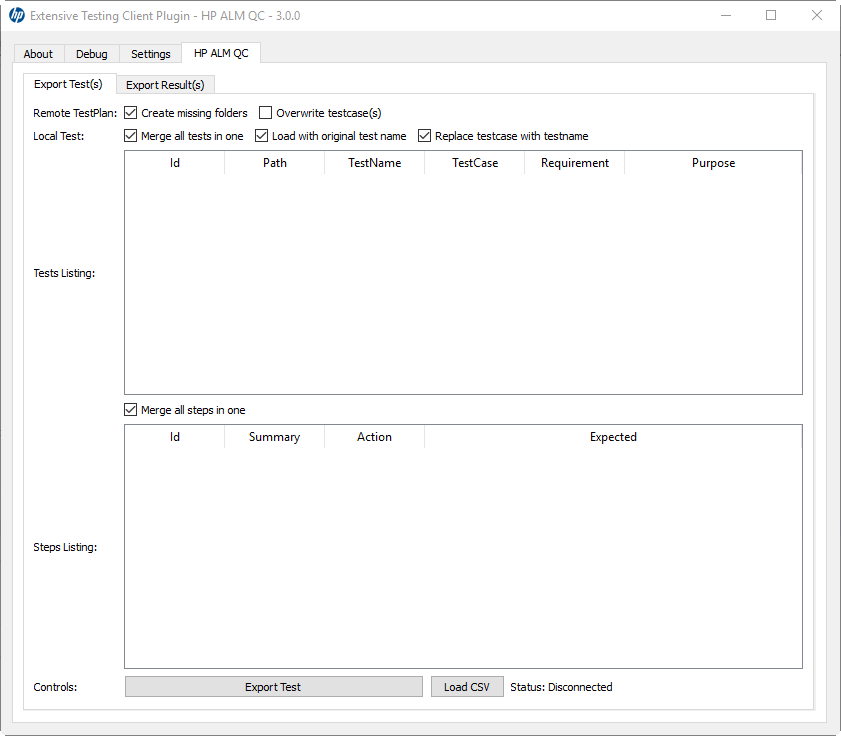Screen dimensions: 841x736
Task: Click Id column header in Steps Listing
Action: tap(175, 437)
